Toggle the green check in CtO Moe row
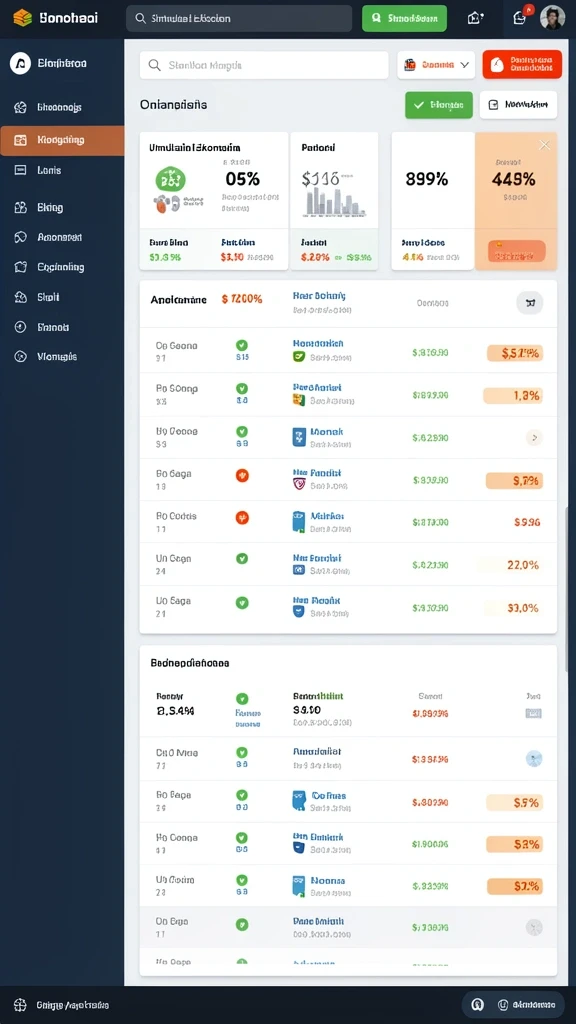This screenshot has width=576, height=1024. (x=242, y=752)
